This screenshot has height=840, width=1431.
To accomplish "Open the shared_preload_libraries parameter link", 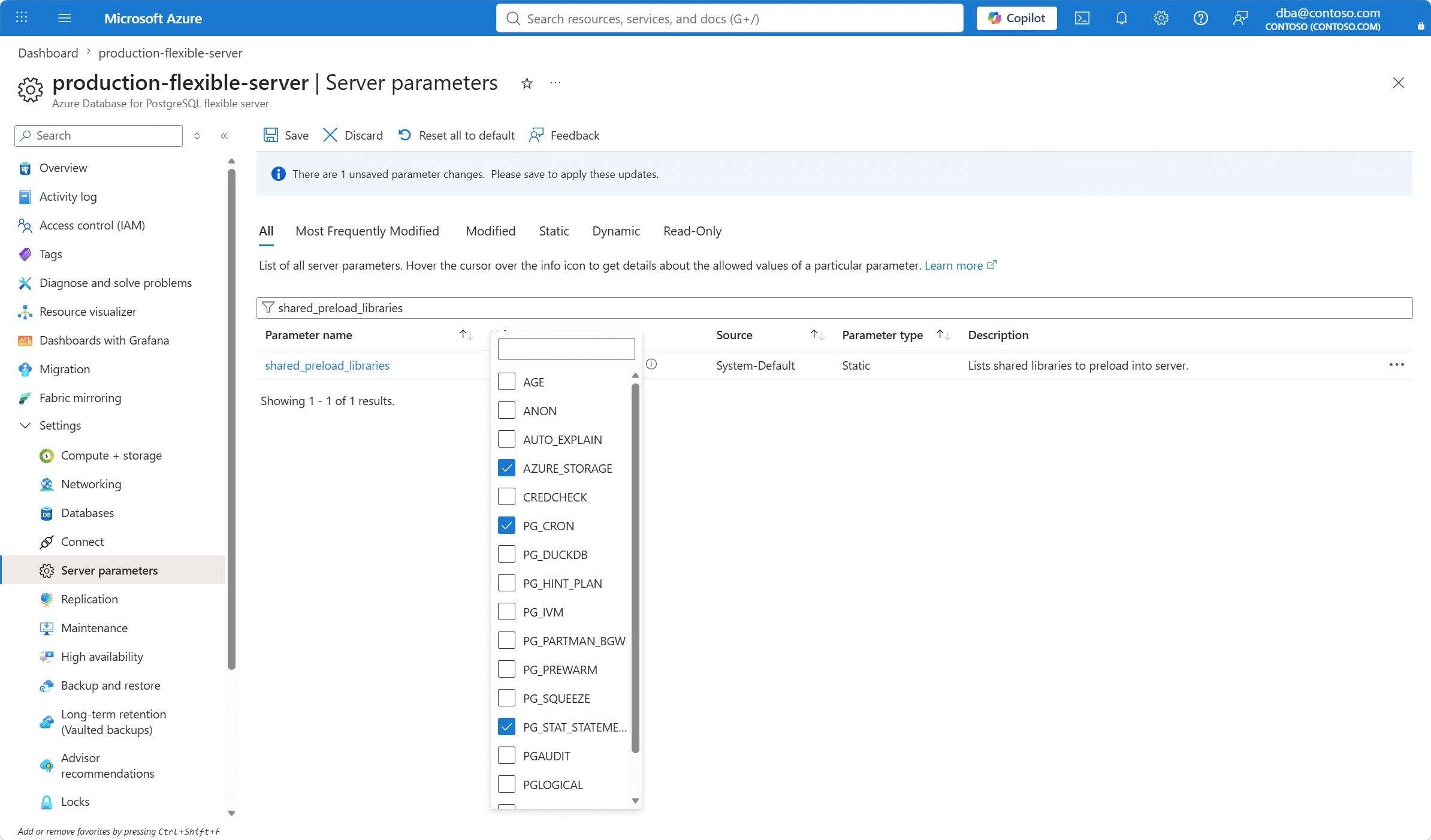I will pyautogui.click(x=327, y=365).
